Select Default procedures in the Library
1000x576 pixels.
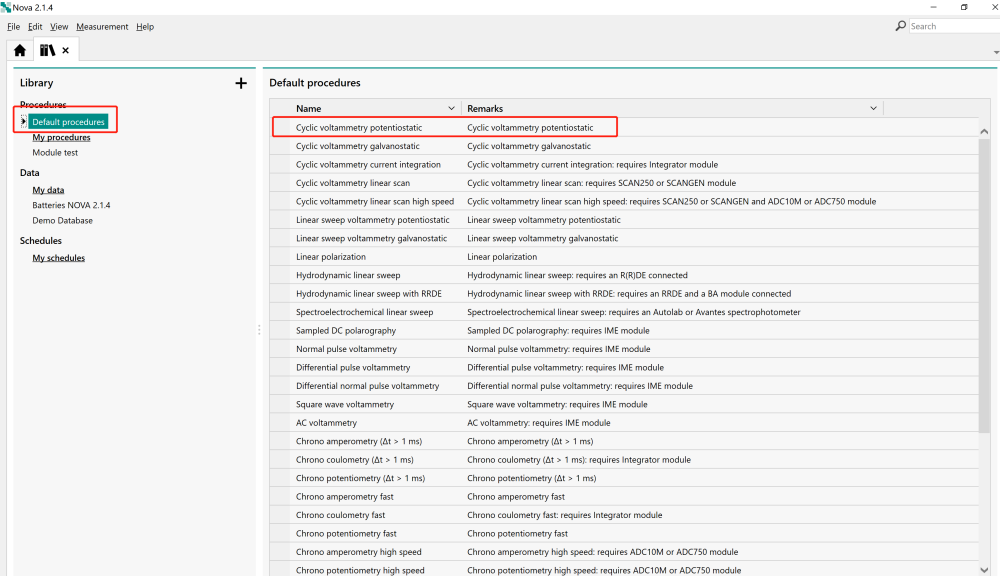68,121
